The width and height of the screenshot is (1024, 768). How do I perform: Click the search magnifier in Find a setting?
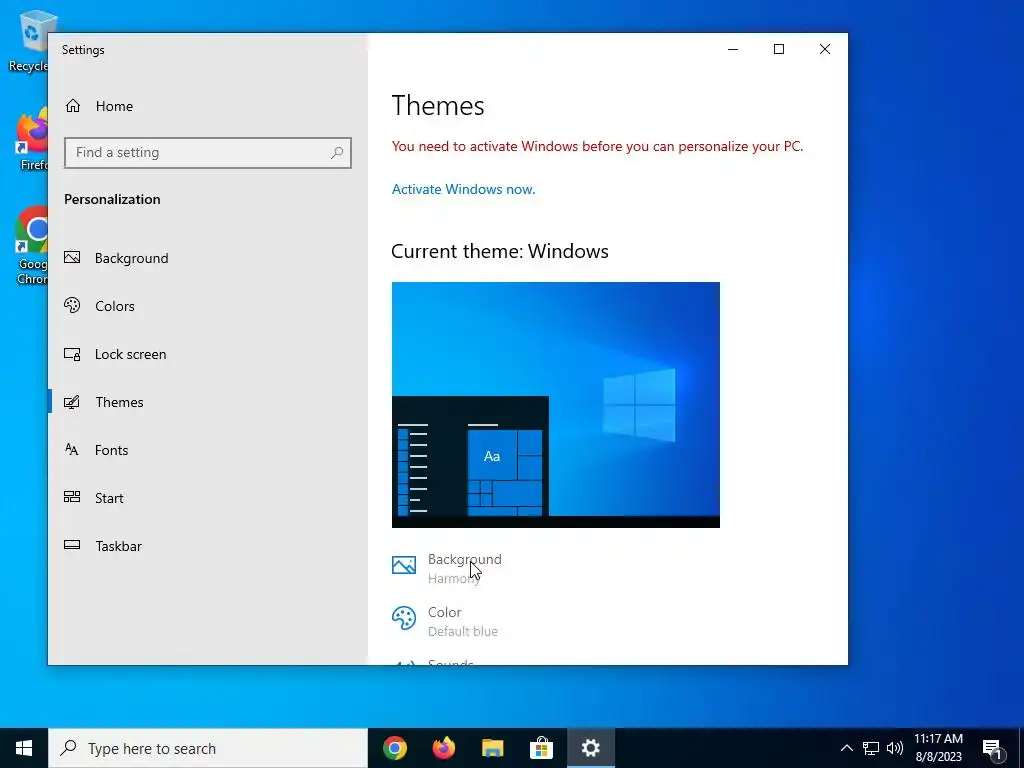[x=337, y=153]
